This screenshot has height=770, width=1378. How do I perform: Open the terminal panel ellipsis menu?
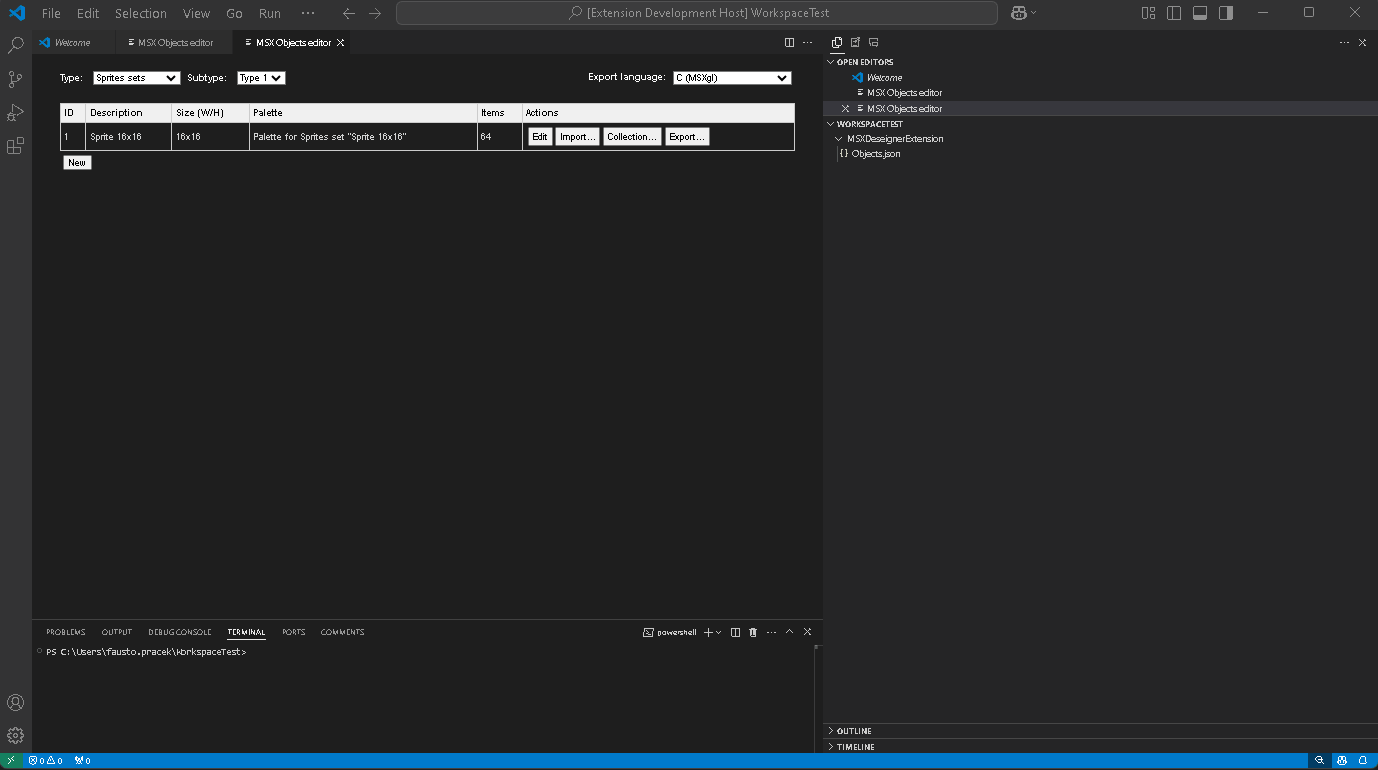coord(771,632)
